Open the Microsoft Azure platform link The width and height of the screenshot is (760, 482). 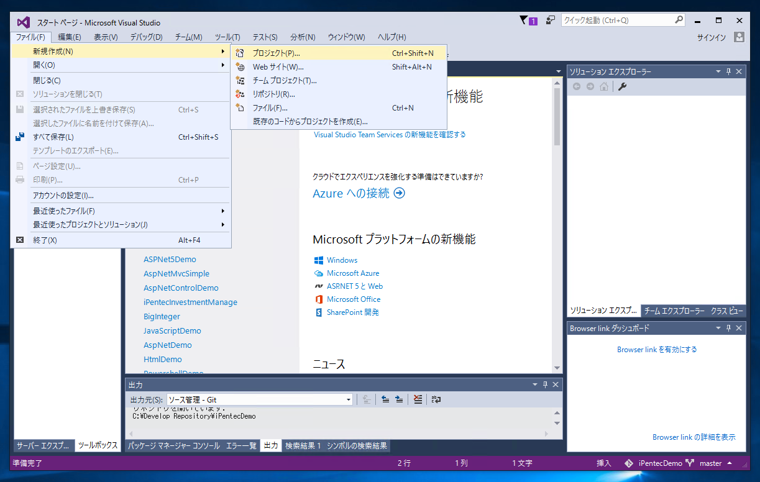pyautogui.click(x=353, y=273)
